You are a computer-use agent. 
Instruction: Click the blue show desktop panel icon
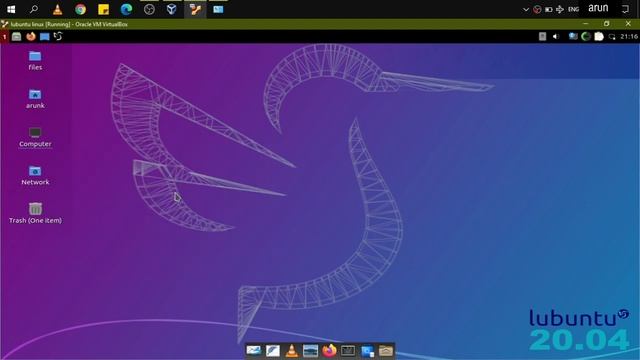44,37
